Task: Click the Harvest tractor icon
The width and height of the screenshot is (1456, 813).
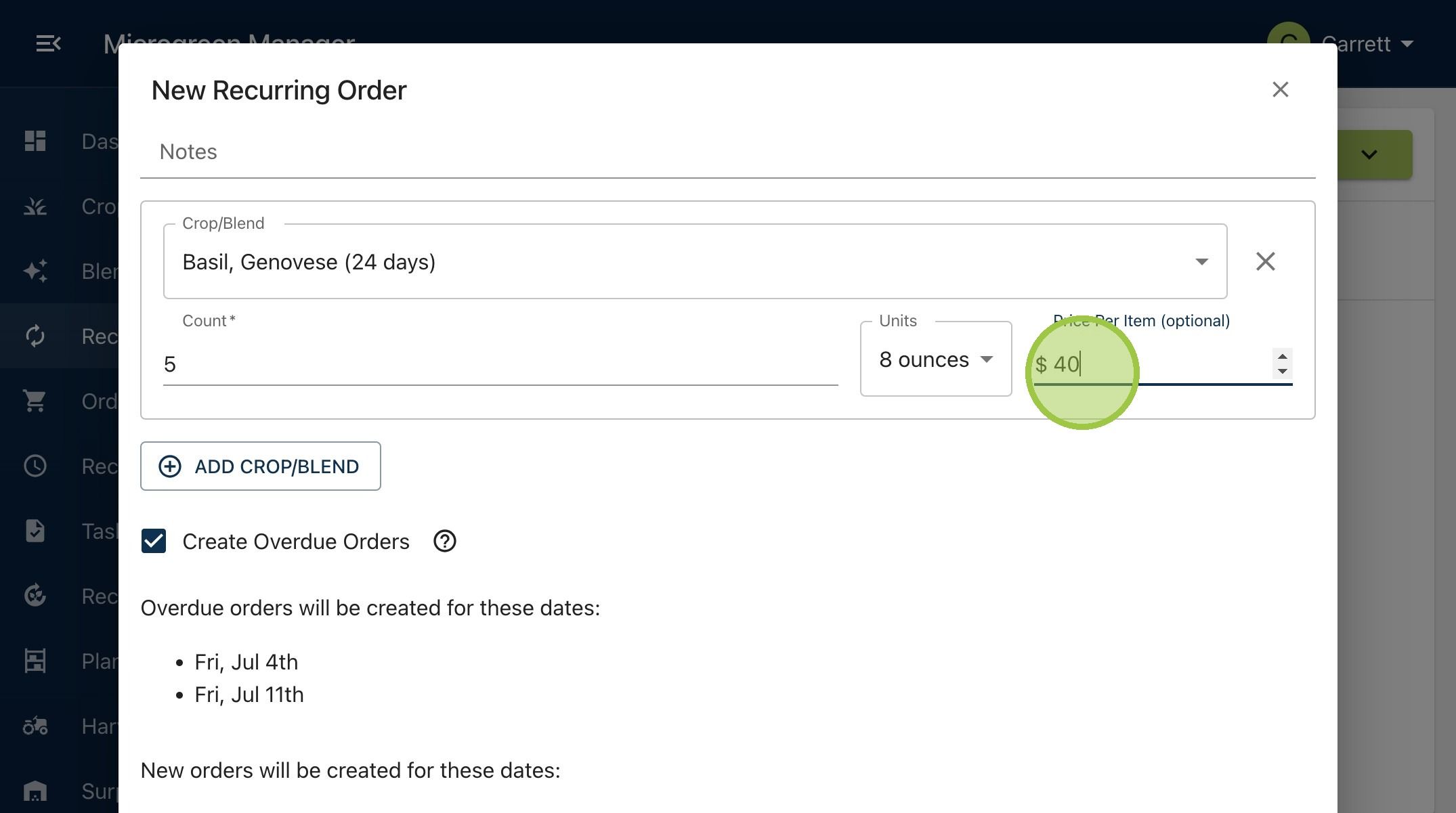Action: point(35,726)
